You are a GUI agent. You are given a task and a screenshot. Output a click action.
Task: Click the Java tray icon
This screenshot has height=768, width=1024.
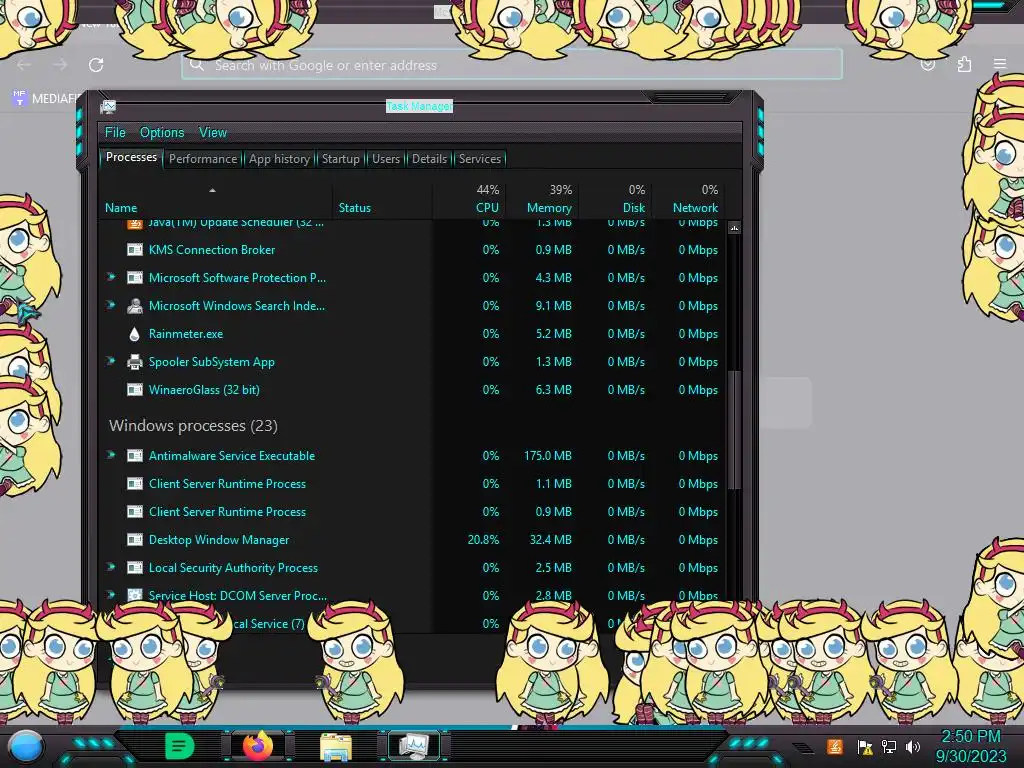coord(834,746)
